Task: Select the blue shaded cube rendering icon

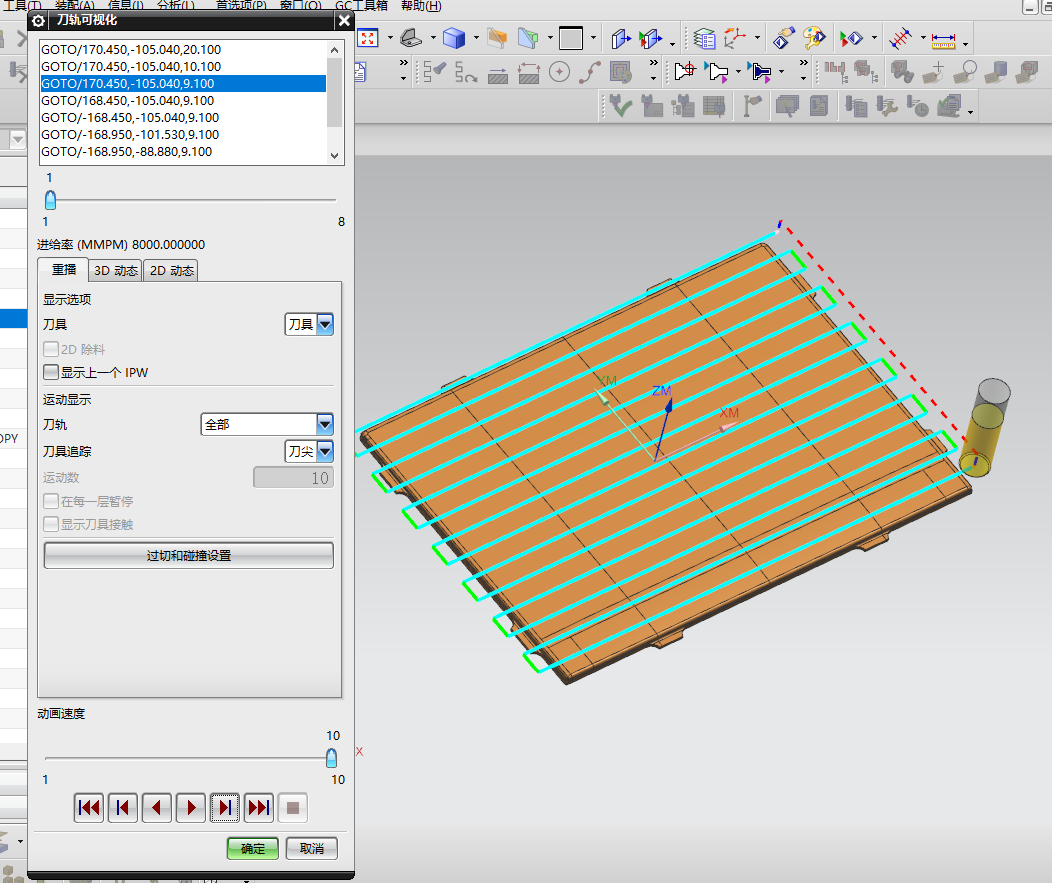Action: click(454, 39)
